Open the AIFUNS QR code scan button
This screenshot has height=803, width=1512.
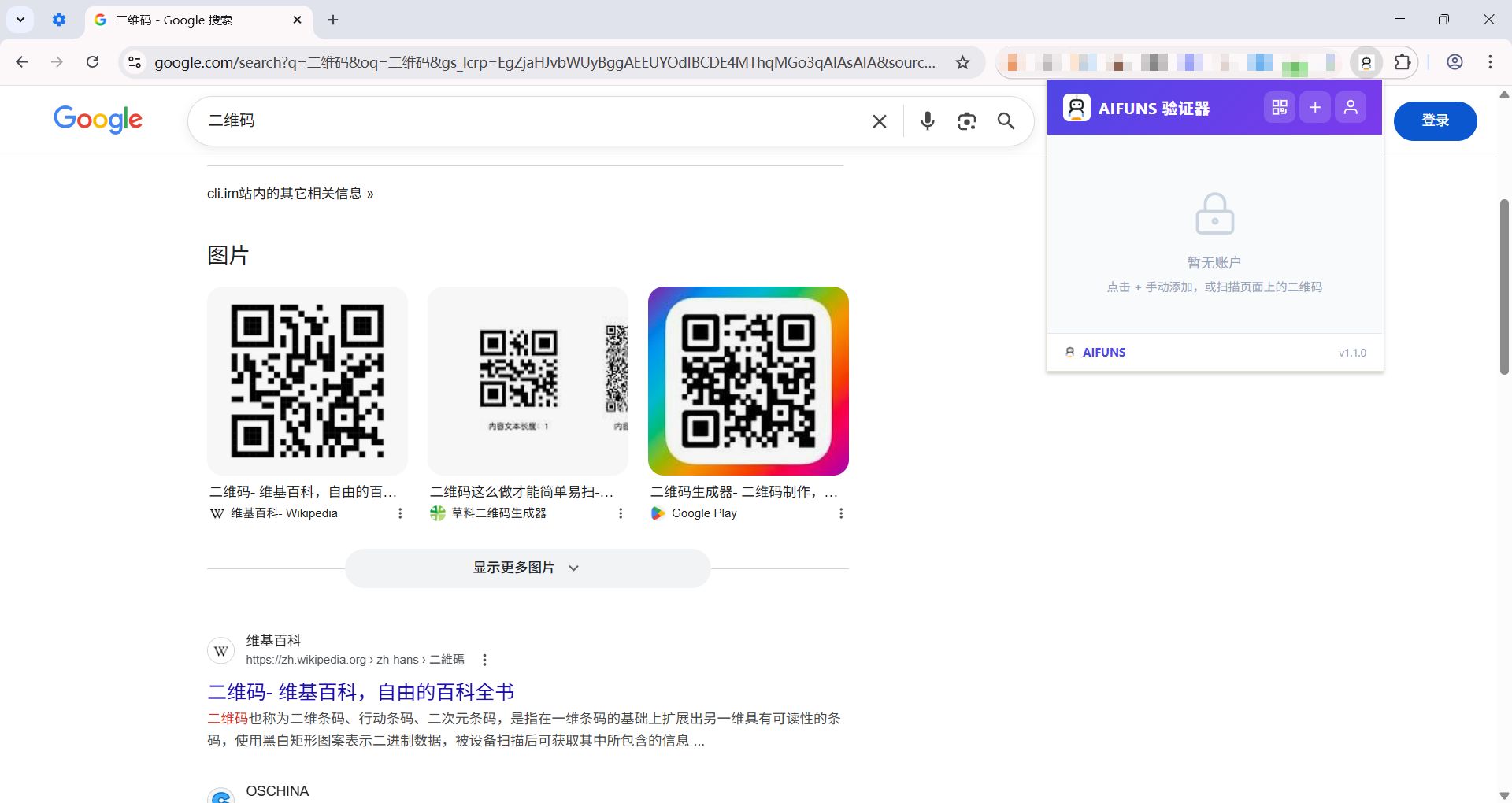(x=1279, y=107)
